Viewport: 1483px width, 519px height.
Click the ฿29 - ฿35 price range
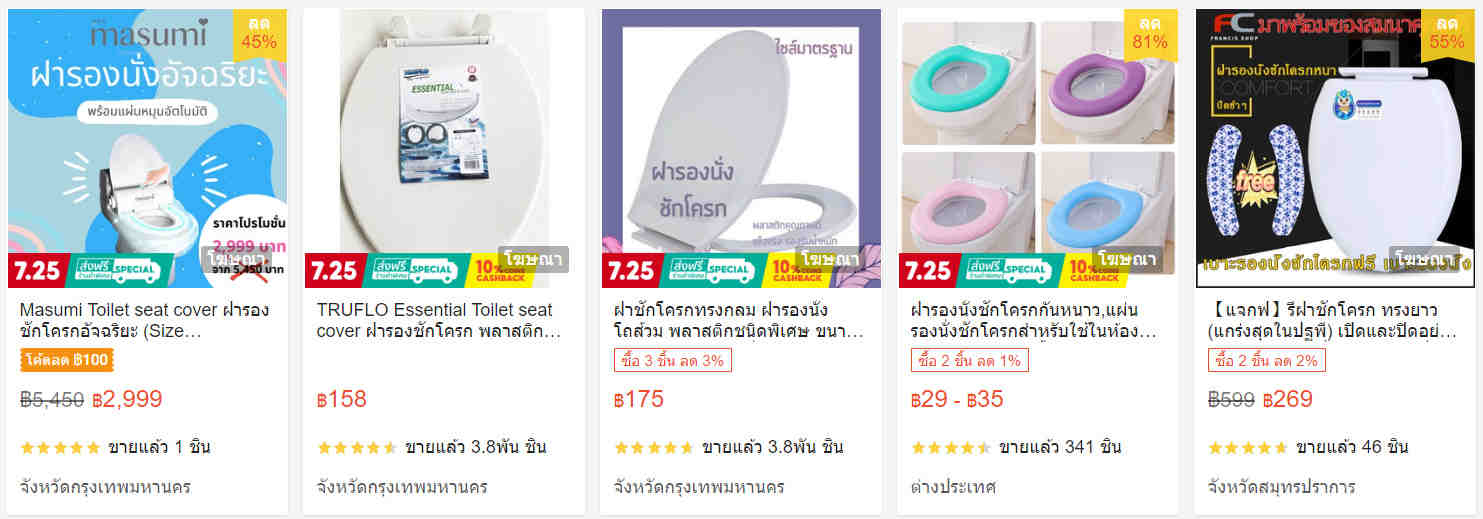click(957, 399)
